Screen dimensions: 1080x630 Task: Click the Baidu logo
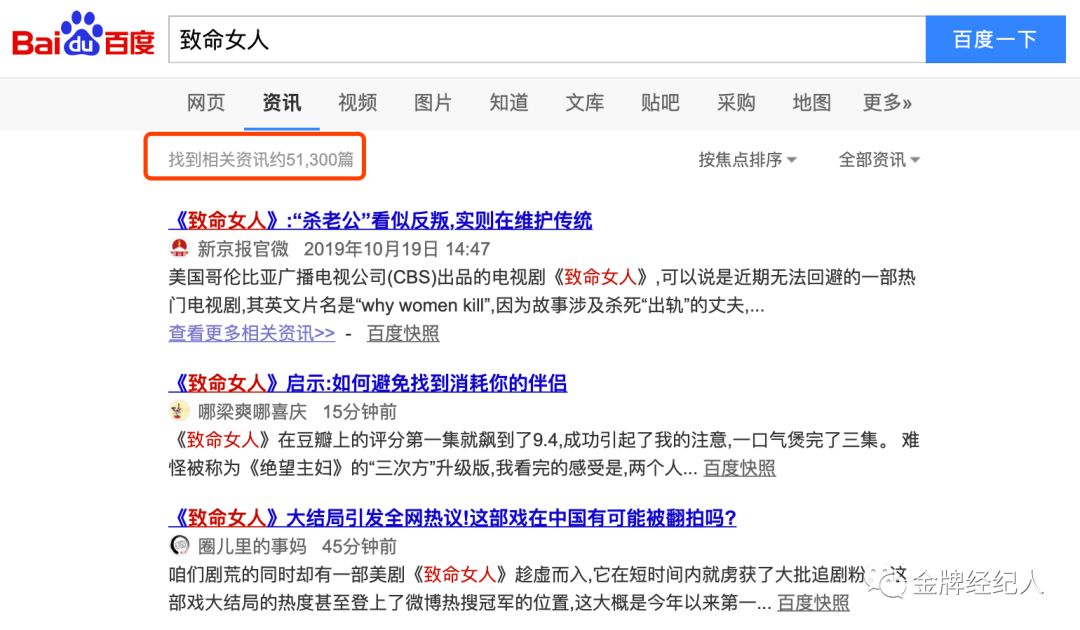[83, 34]
